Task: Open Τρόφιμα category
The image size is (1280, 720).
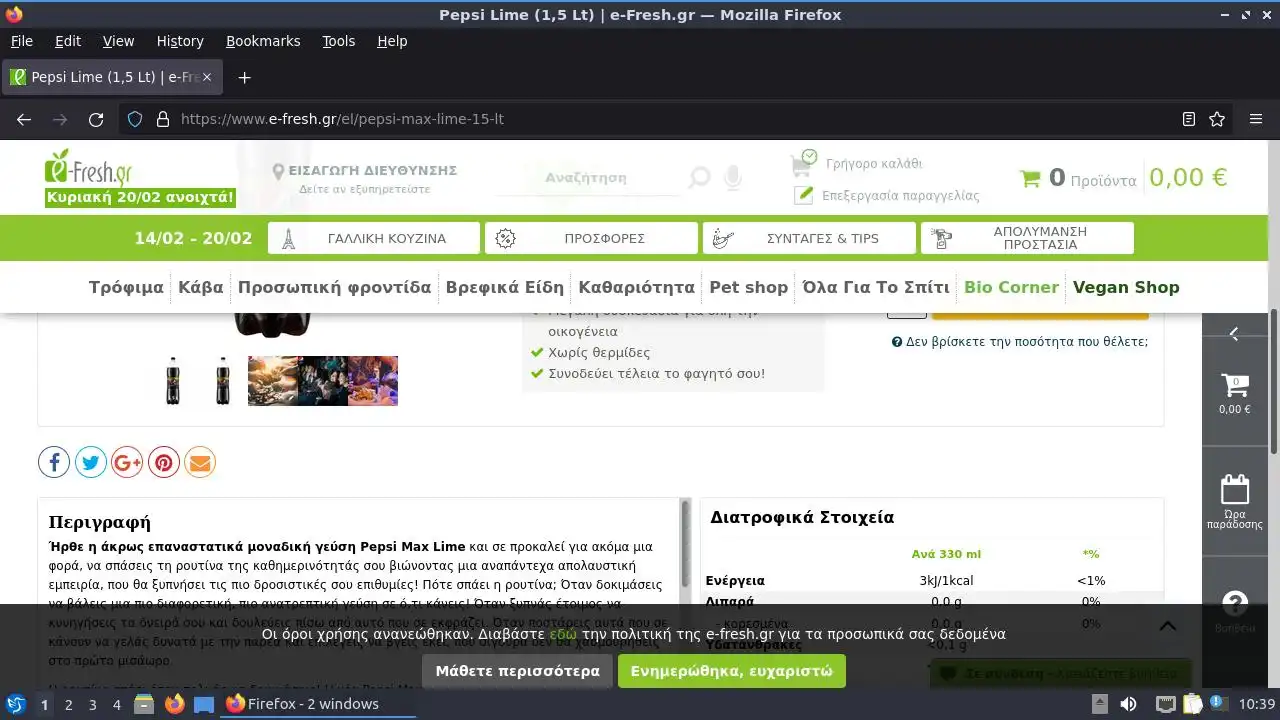Action: click(126, 287)
